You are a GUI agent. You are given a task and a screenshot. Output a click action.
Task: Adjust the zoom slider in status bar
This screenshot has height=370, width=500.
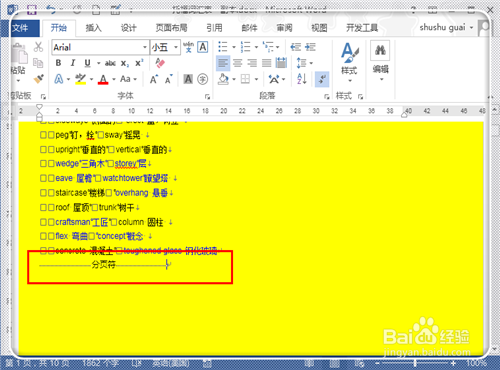[x=415, y=363]
